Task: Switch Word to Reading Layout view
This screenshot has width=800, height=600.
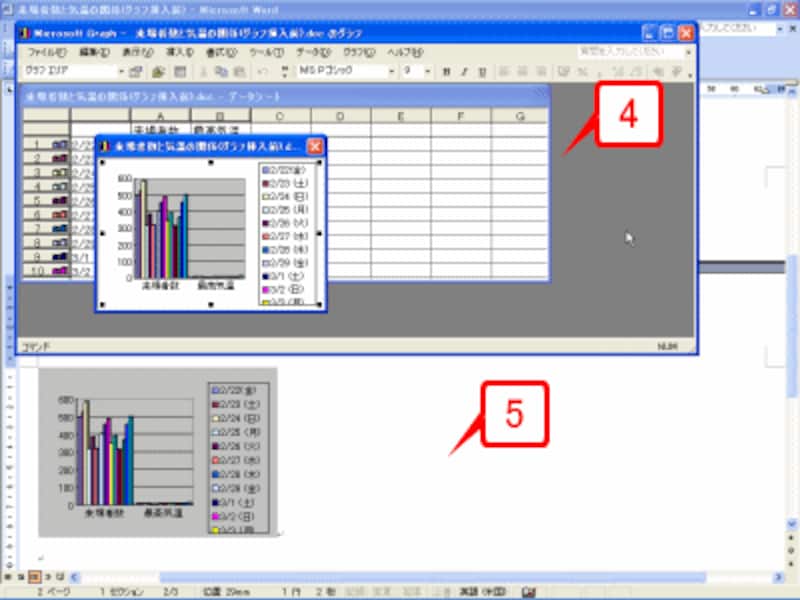Action: pos(60,577)
